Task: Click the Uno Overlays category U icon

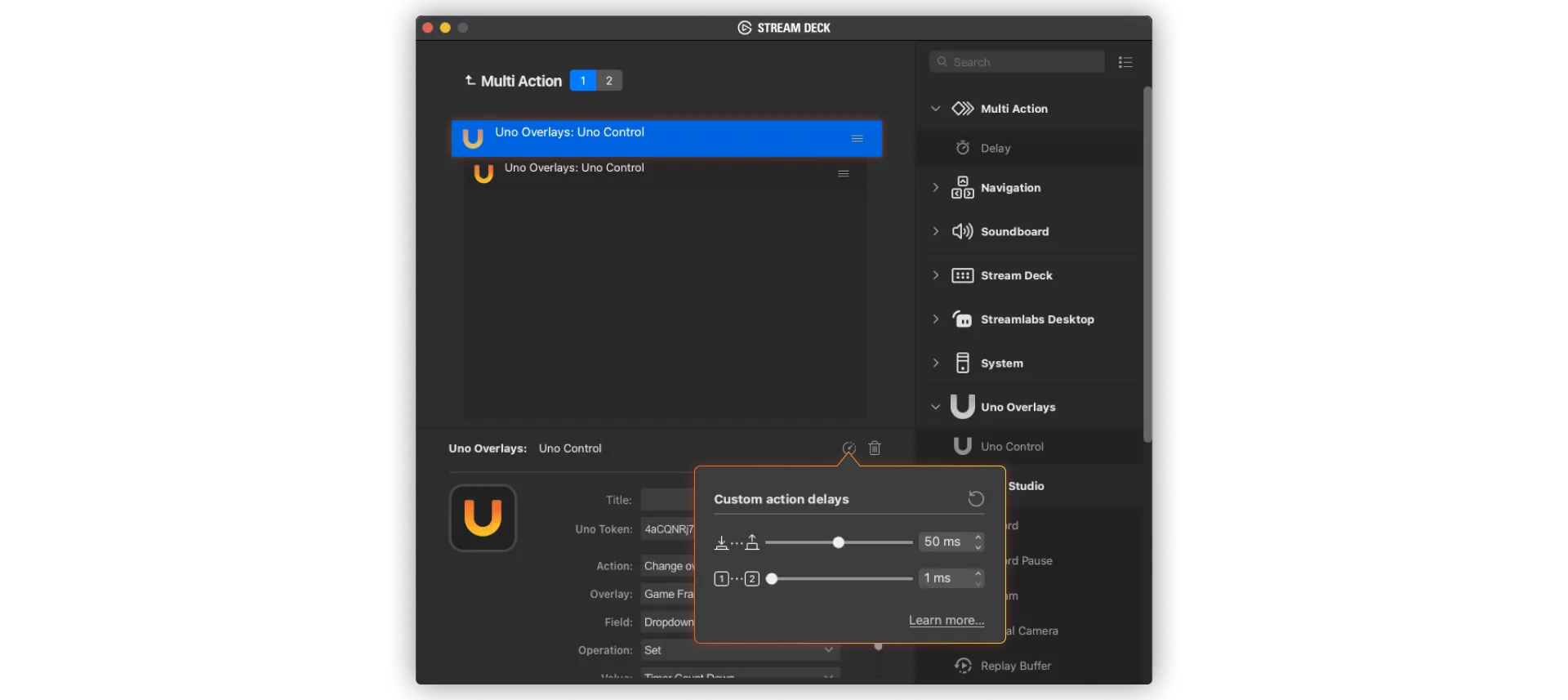Action: [963, 407]
